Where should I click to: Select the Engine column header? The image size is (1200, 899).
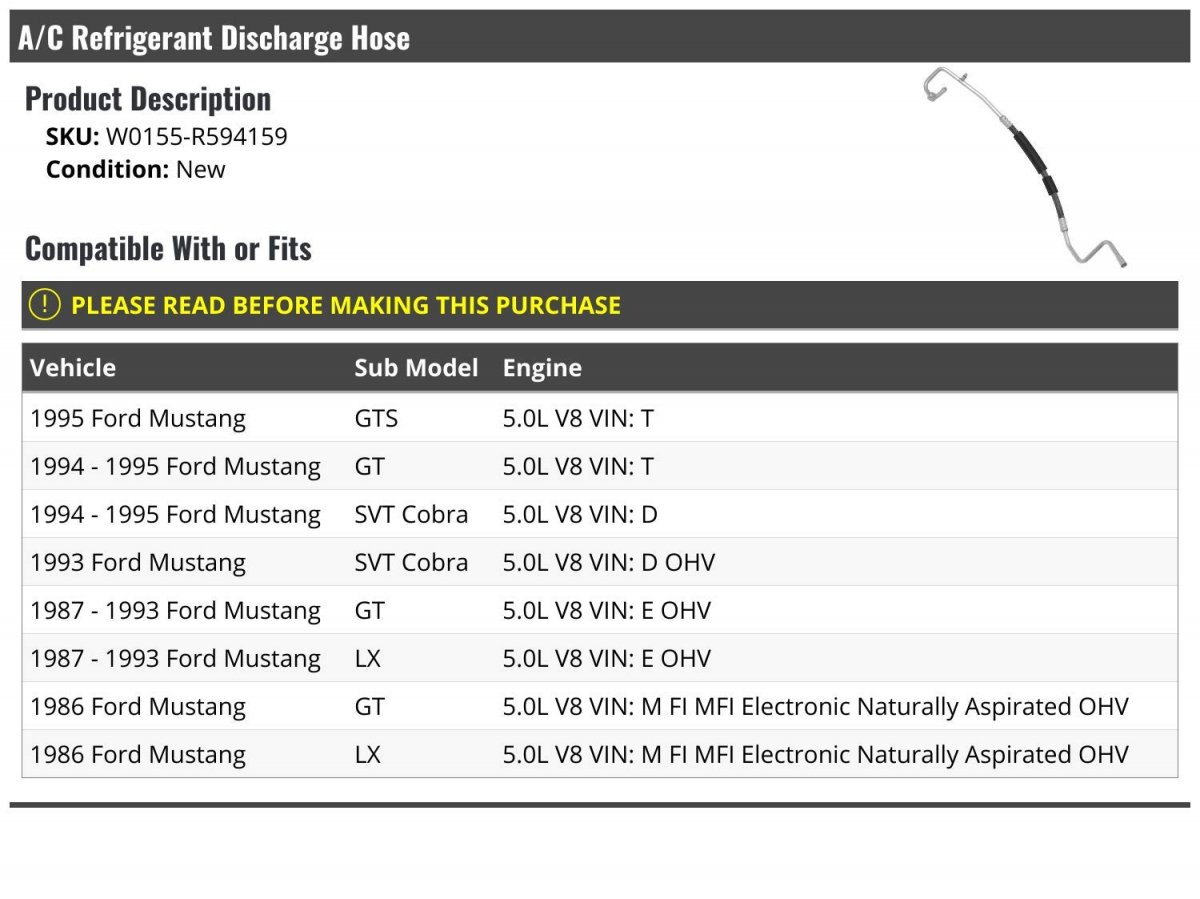pos(542,368)
